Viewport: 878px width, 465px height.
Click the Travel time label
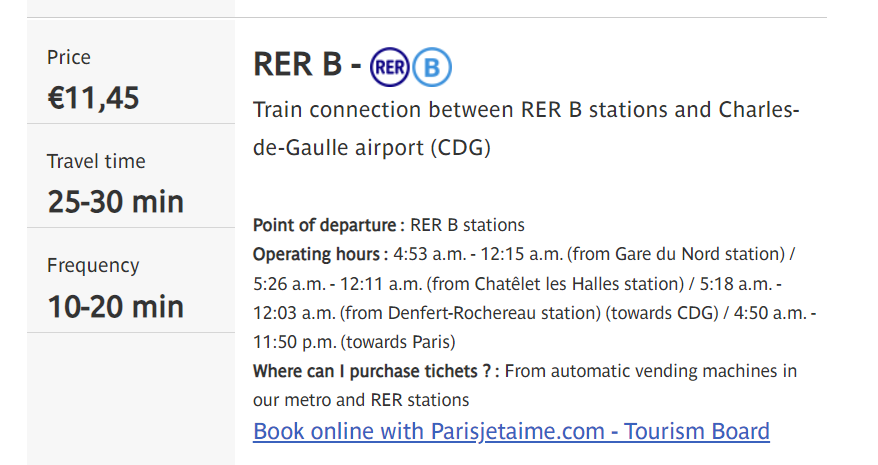point(96,161)
